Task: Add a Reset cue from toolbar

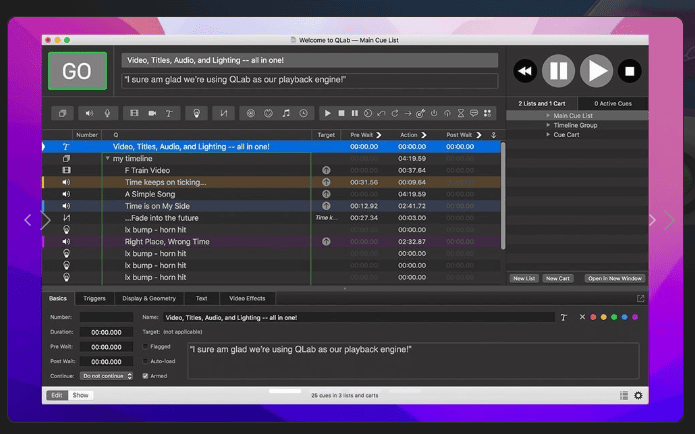Action: click(381, 113)
